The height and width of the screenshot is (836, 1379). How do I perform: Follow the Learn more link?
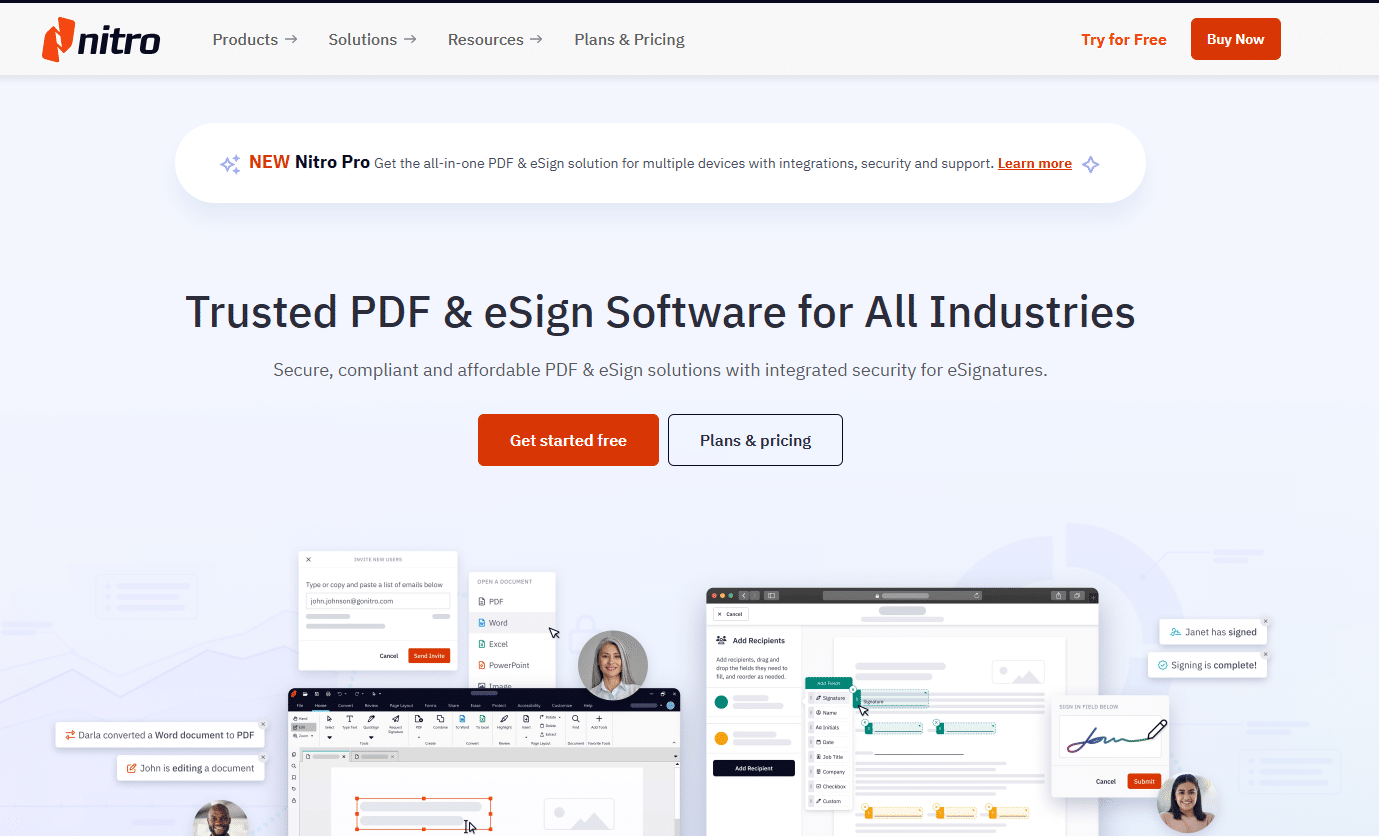pos(1035,163)
